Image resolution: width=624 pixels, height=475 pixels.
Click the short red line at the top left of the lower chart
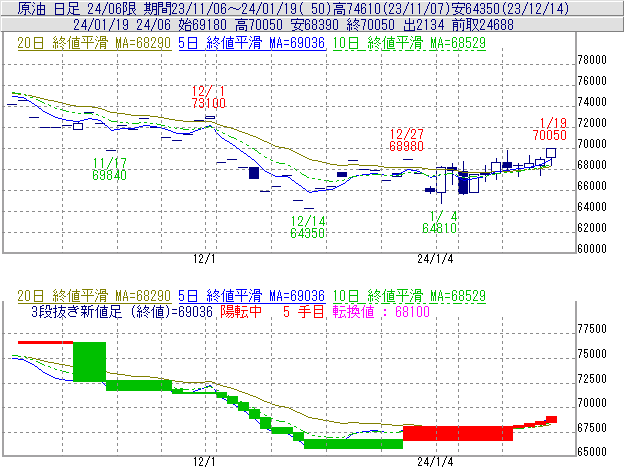pyautogui.click(x=45, y=342)
